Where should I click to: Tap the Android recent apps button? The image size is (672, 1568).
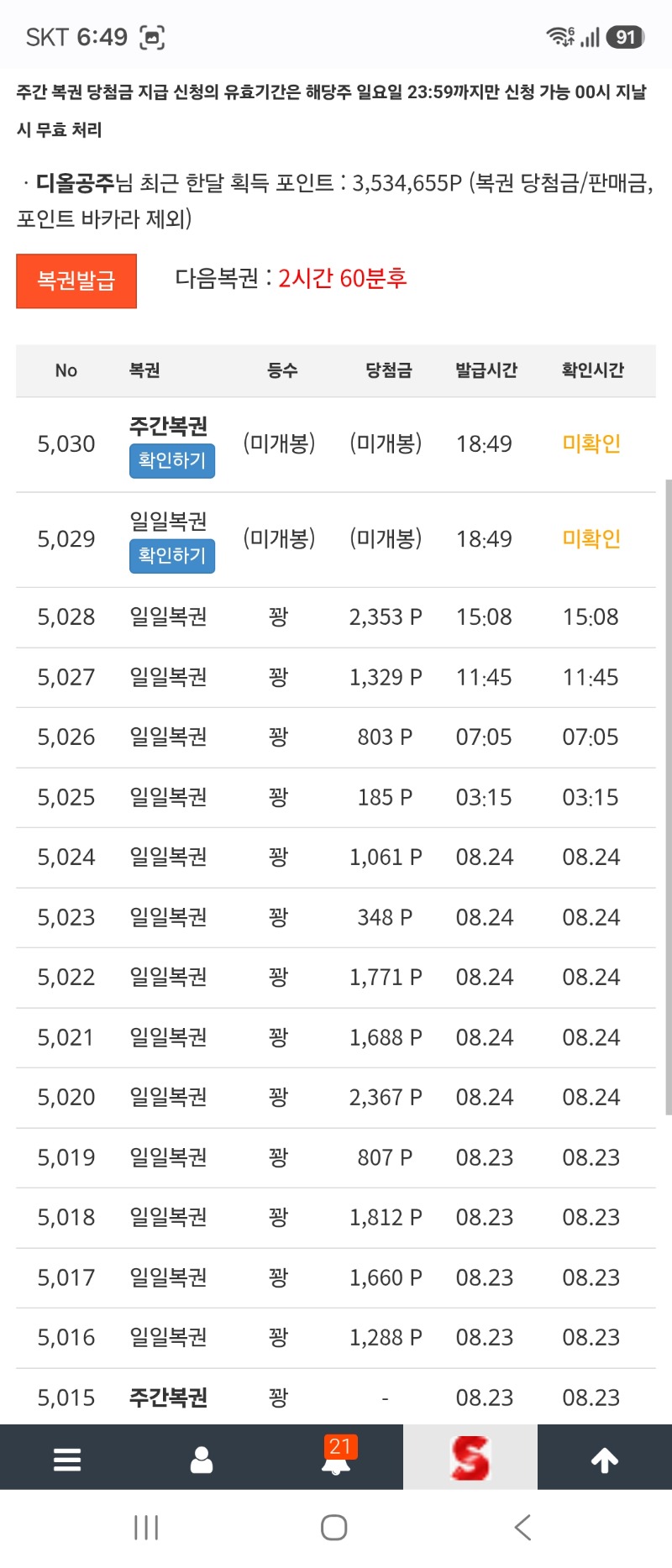click(x=146, y=1528)
